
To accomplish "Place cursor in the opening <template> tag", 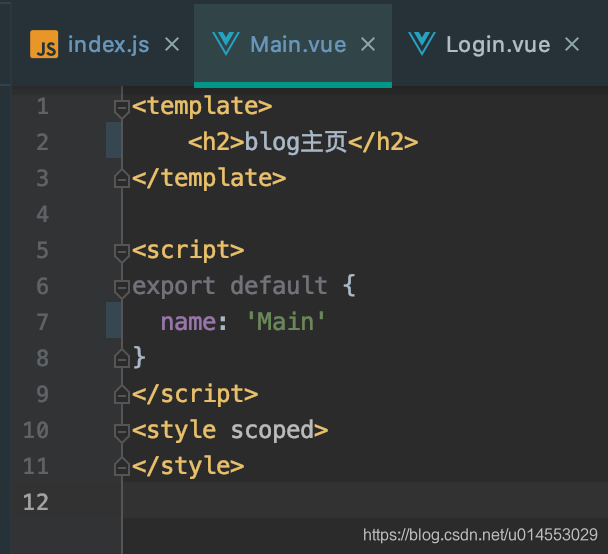I will click(x=202, y=106).
